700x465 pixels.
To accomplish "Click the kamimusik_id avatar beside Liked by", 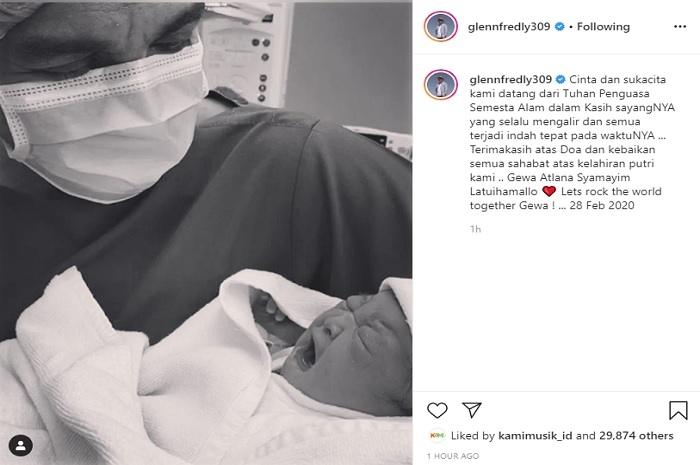I will [x=437, y=435].
